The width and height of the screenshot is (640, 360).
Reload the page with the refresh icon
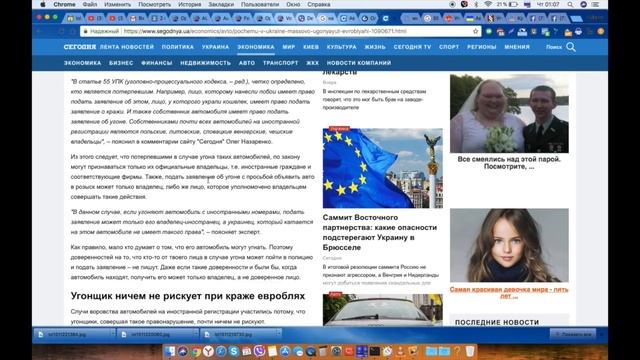(x=62, y=31)
